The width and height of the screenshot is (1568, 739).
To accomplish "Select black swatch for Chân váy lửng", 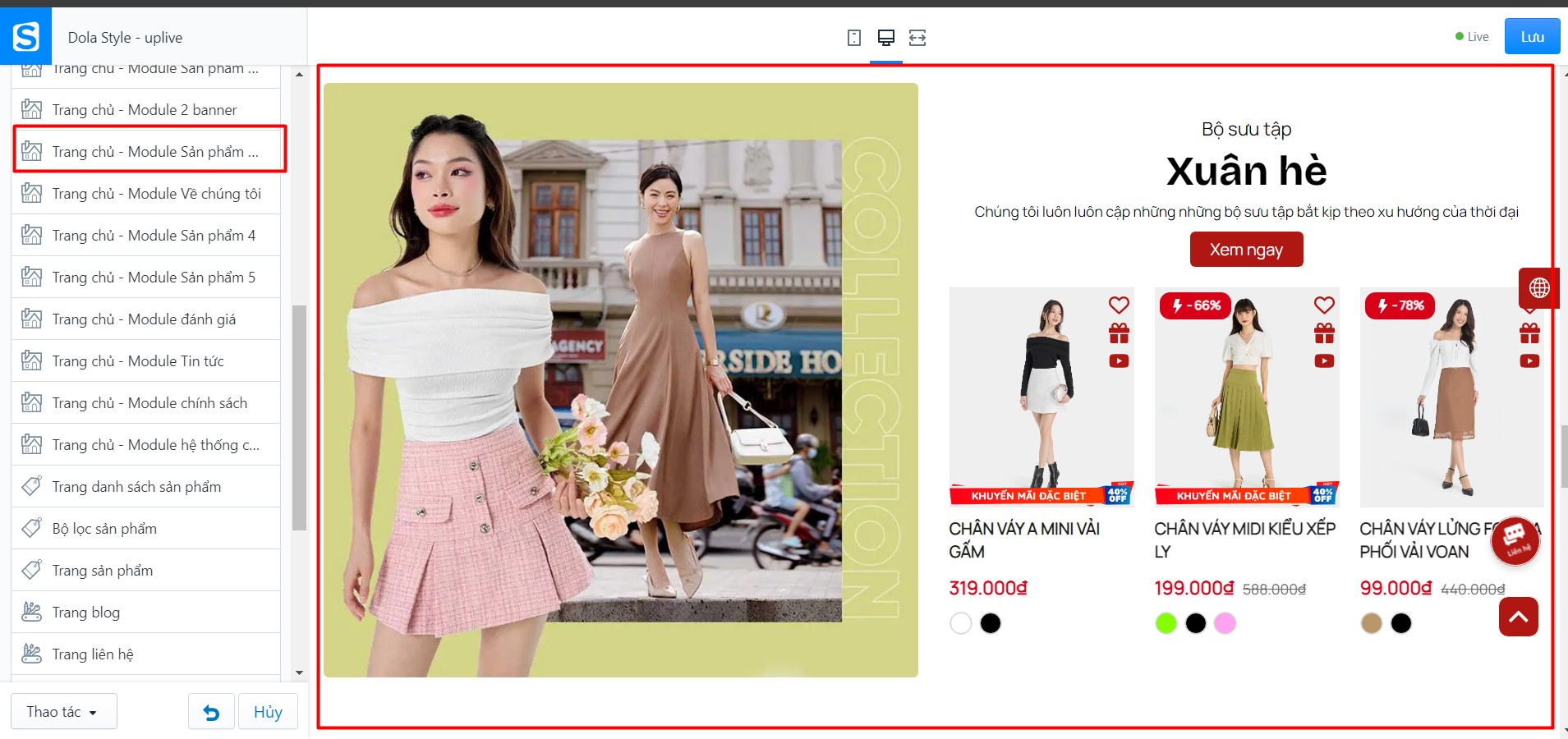I will coord(1401,623).
